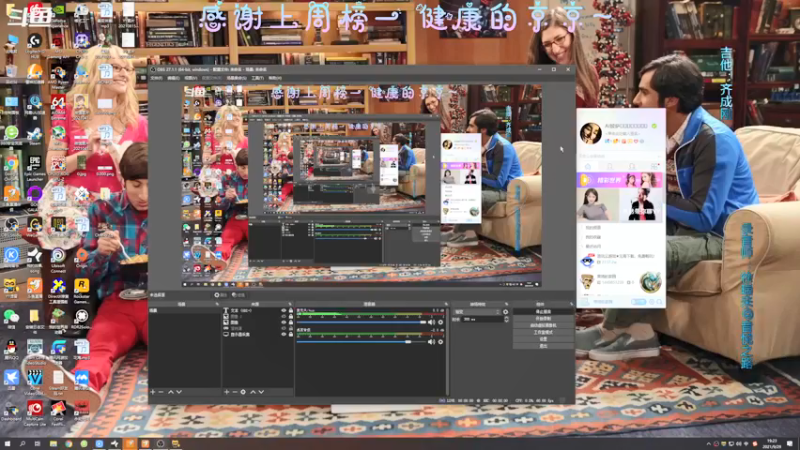The height and width of the screenshot is (450, 800).
Task: Open QQ search magnifier at panel bottom
Action: point(659,302)
